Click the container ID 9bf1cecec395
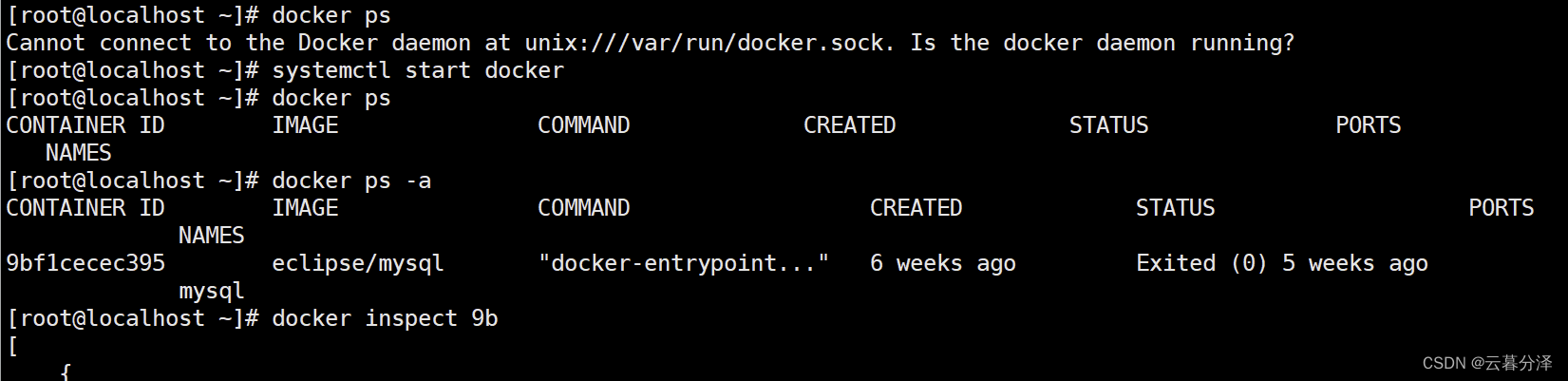The width and height of the screenshot is (1568, 381). pyautogui.click(x=85, y=263)
